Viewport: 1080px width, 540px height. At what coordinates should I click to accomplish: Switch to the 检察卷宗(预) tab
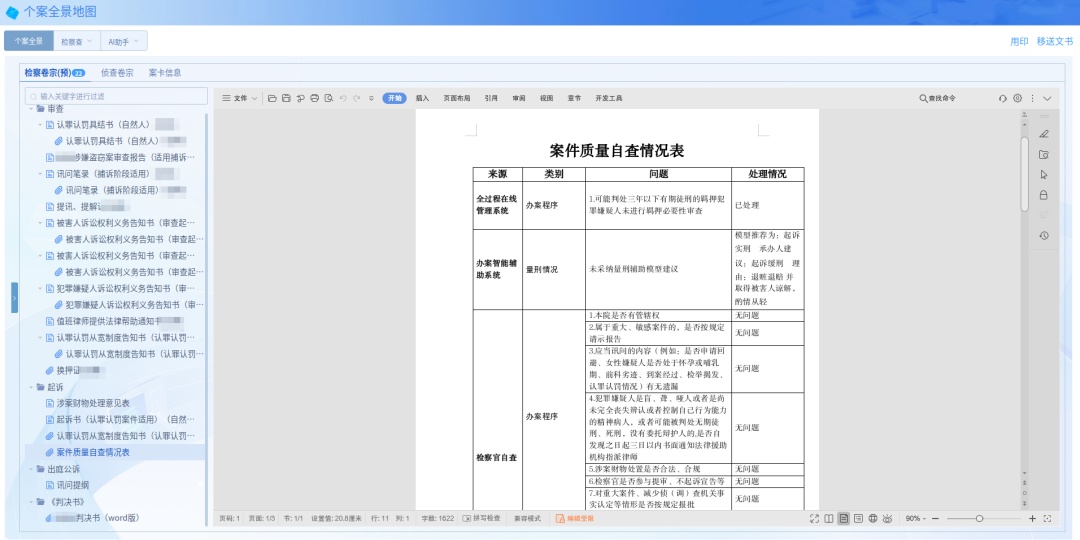(54, 72)
